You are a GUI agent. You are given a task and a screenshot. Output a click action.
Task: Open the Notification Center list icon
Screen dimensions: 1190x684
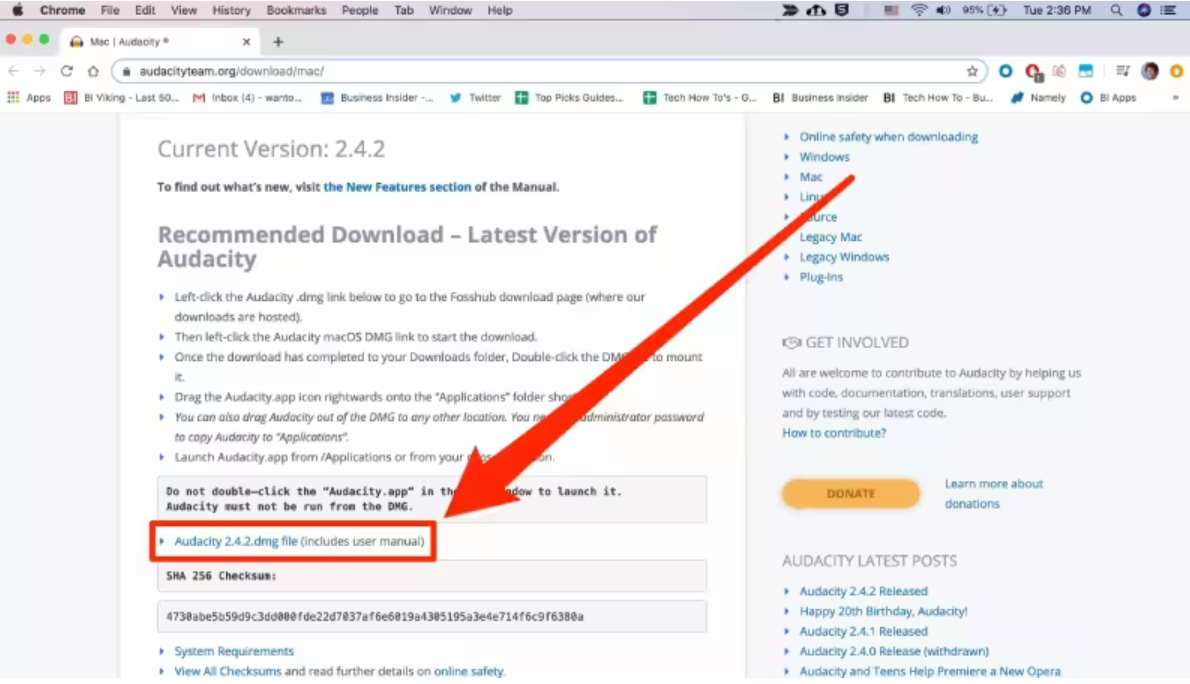tap(1169, 11)
